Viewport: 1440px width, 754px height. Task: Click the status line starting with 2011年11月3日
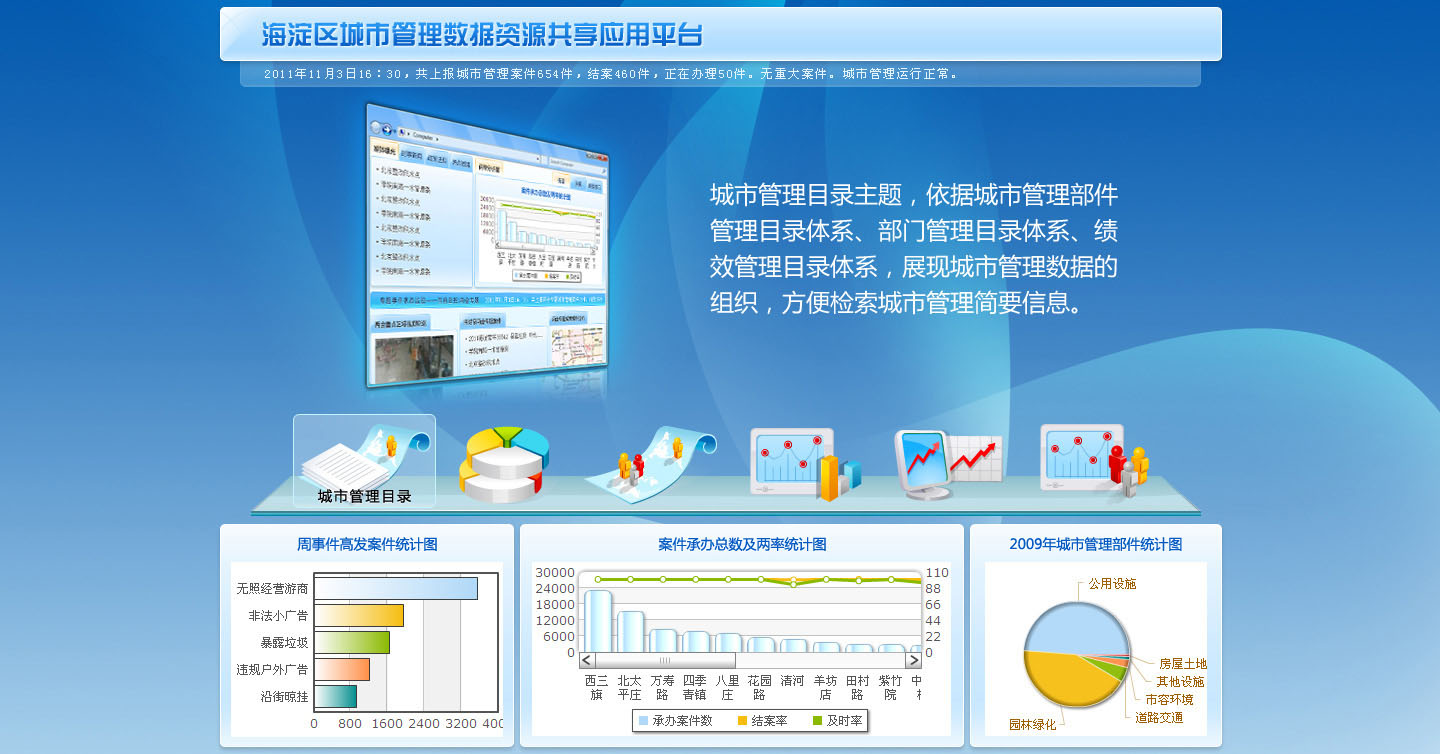point(611,73)
